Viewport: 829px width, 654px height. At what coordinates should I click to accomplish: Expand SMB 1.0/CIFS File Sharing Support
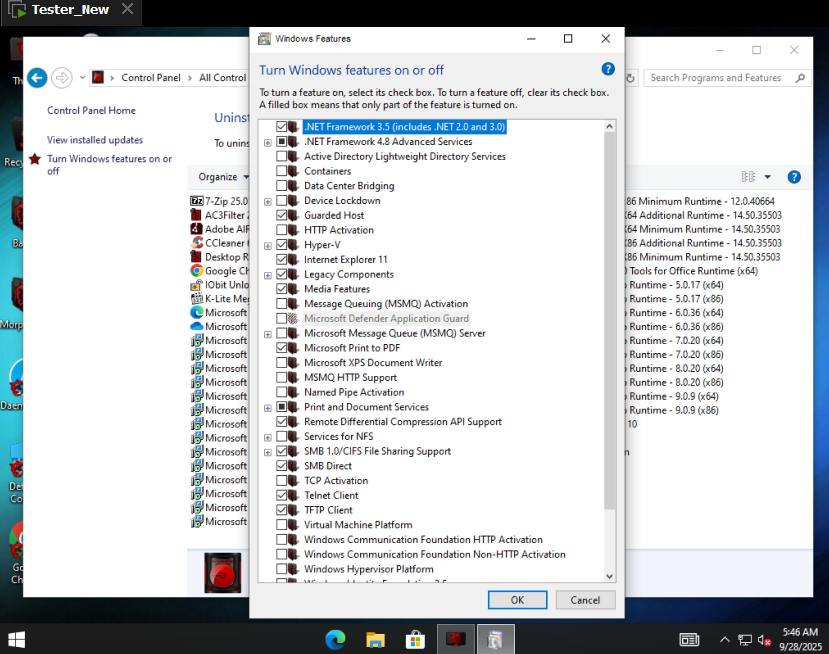coord(268,453)
